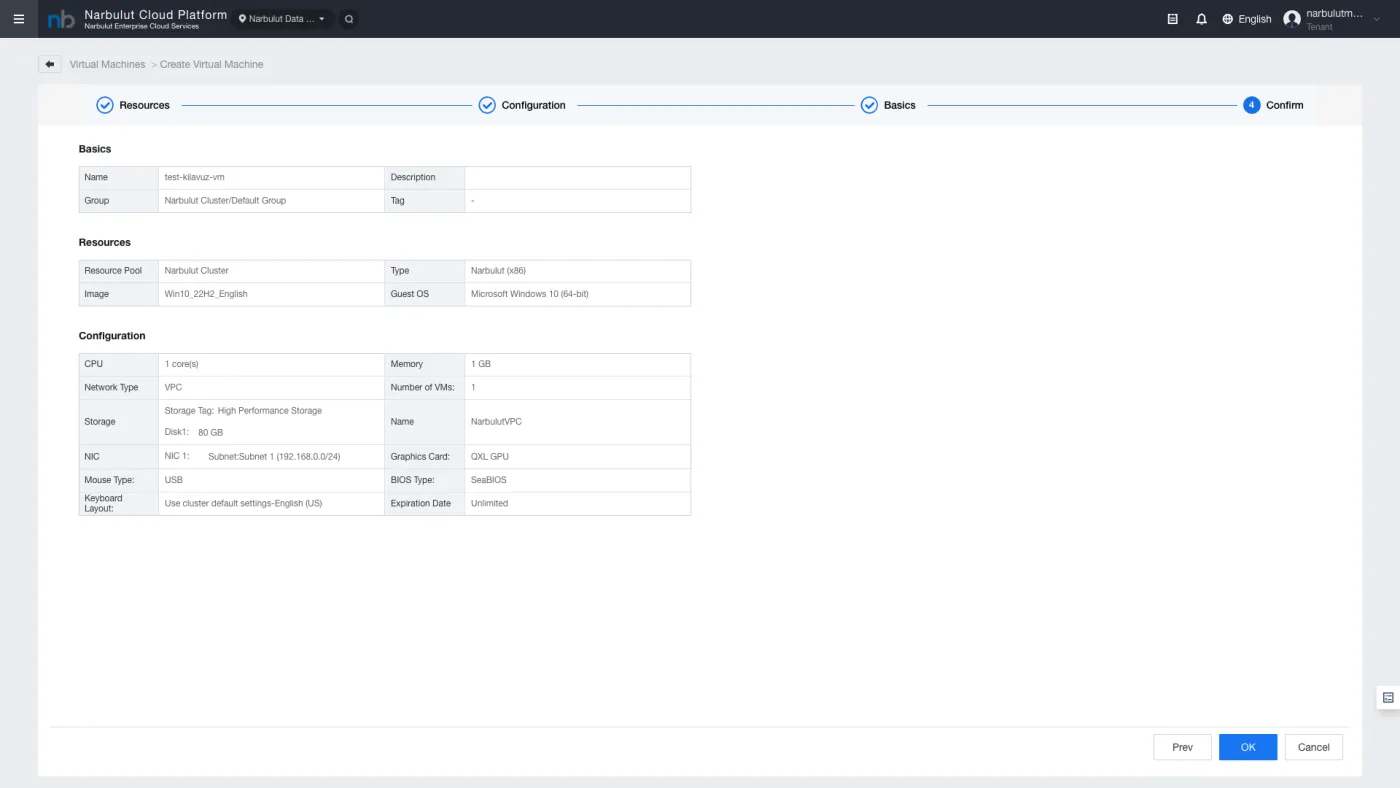Image resolution: width=1400 pixels, height=788 pixels.
Task: Cancel virtual machine creation
Action: click(1313, 747)
